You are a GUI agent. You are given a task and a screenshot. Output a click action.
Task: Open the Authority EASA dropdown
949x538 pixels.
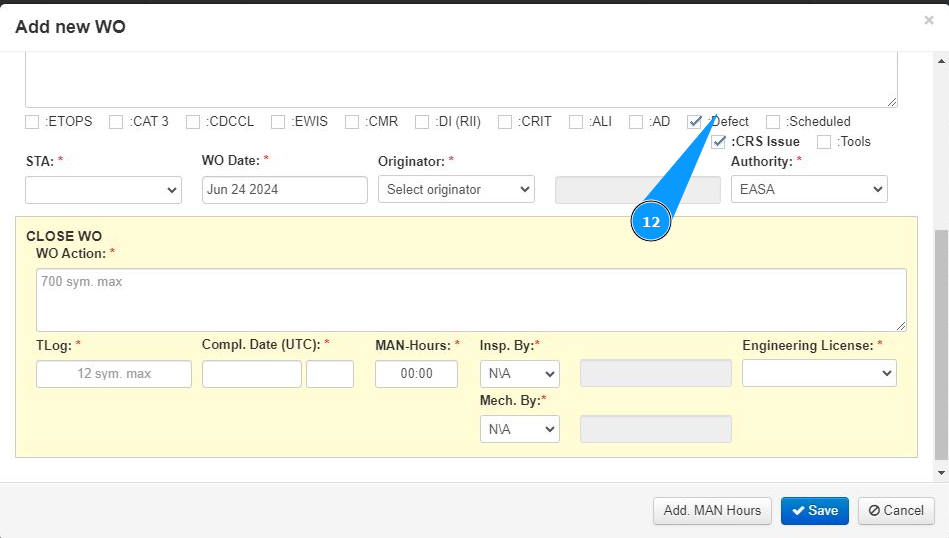[x=809, y=190]
